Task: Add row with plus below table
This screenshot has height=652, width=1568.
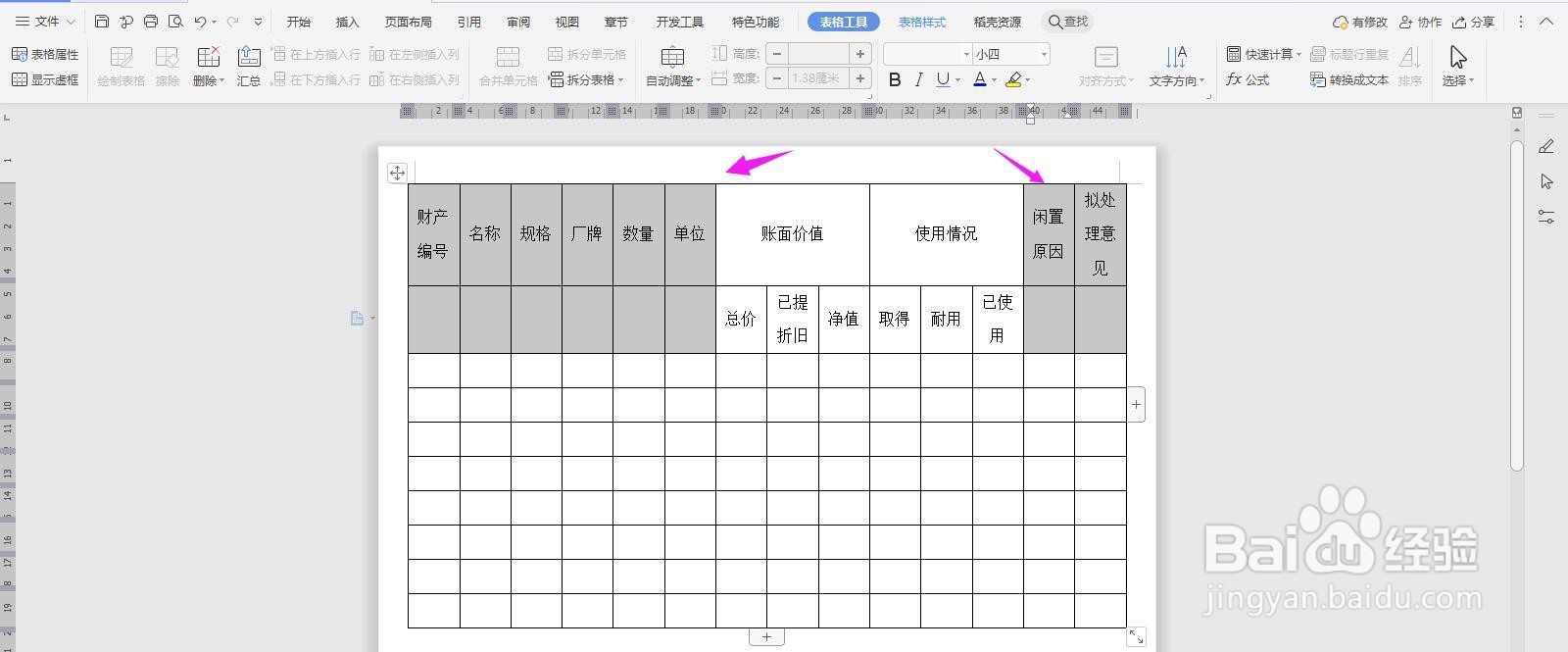Action: [x=766, y=637]
